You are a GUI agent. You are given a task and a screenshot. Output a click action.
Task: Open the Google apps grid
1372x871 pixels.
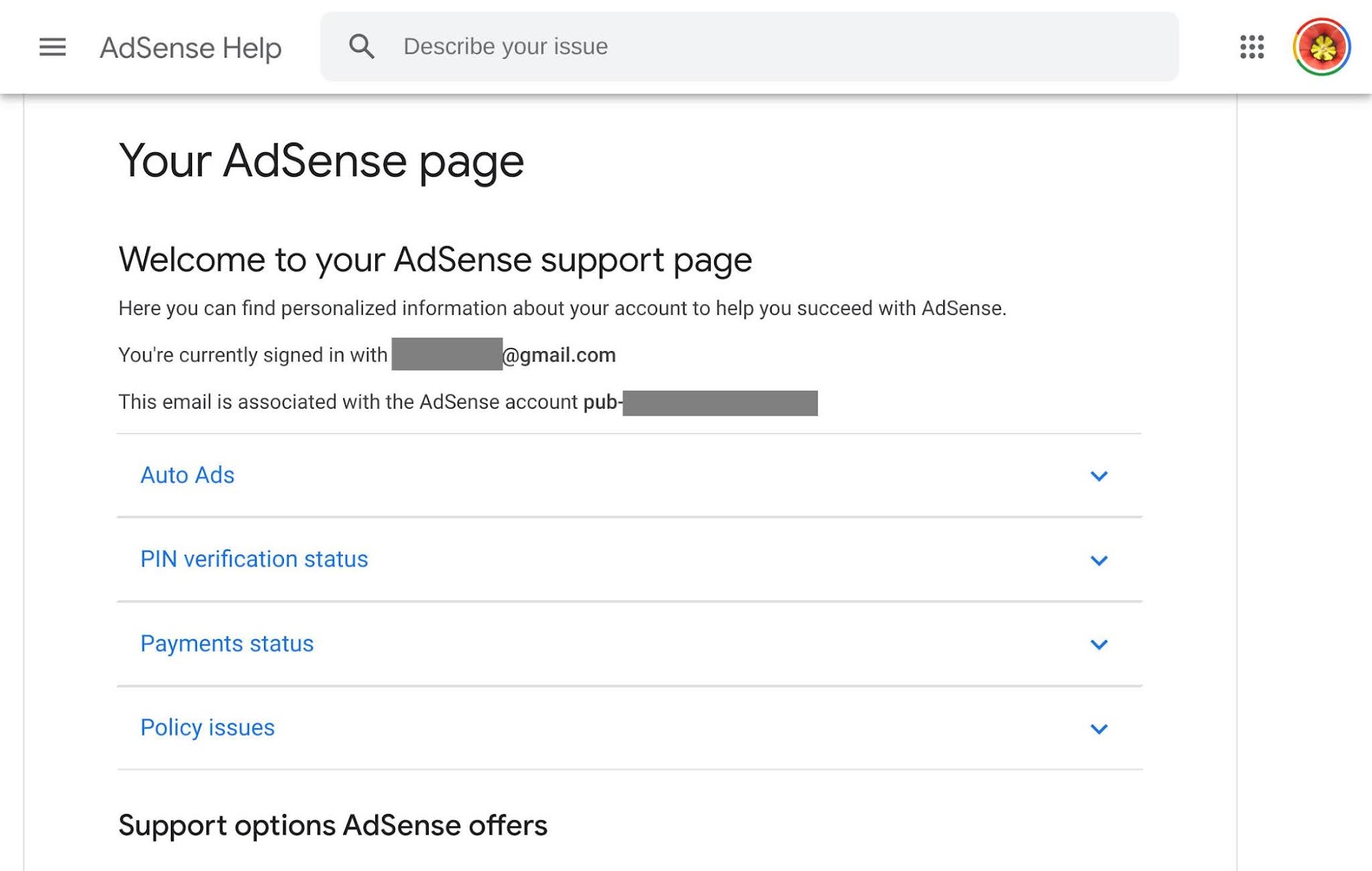coord(1251,47)
